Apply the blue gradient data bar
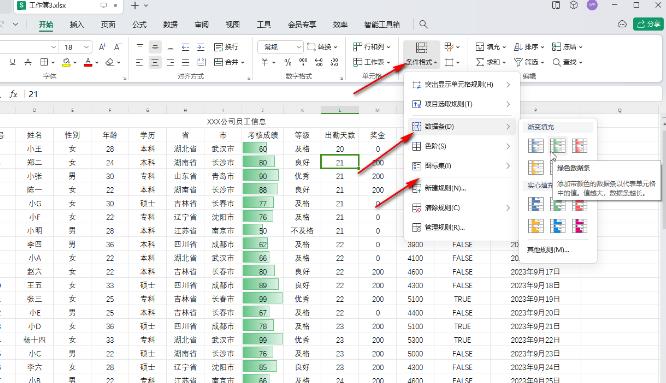 pyautogui.click(x=536, y=146)
